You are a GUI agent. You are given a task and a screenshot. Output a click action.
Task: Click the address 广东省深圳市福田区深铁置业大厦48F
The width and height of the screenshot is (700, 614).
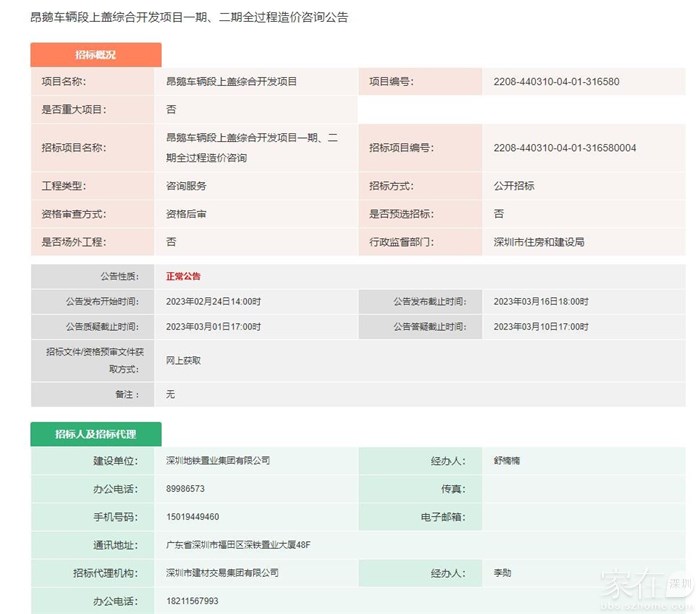click(x=238, y=545)
